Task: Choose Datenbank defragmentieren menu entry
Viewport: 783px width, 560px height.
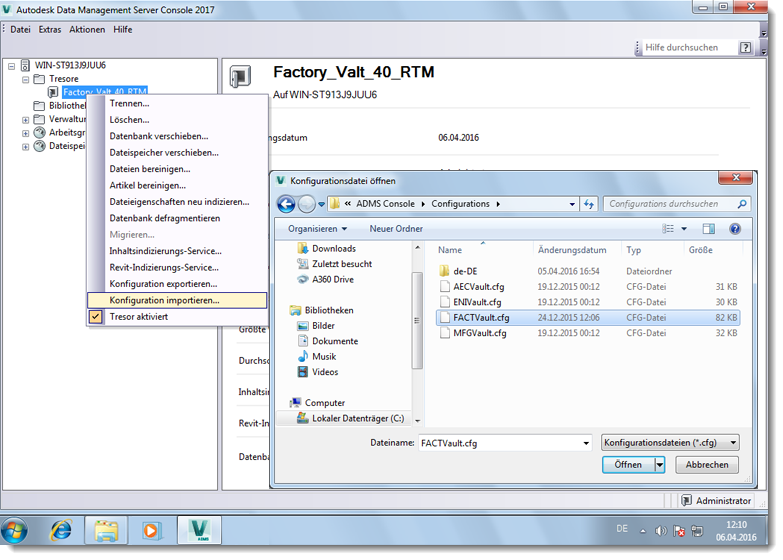Action: (177, 218)
